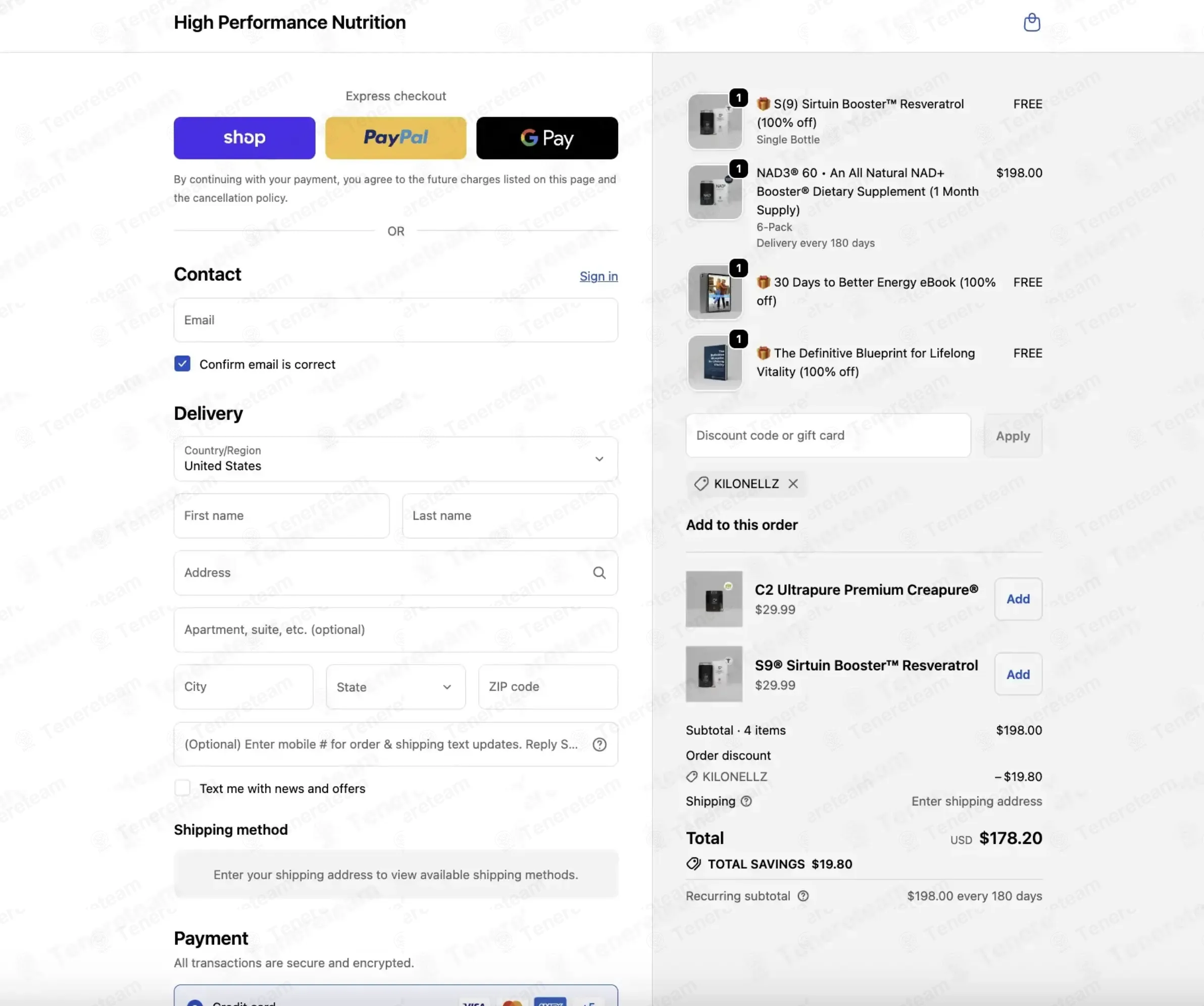The height and width of the screenshot is (1006, 1204).
Task: View the 30 Days to Better Energy eBook thumbnail
Action: click(x=715, y=292)
